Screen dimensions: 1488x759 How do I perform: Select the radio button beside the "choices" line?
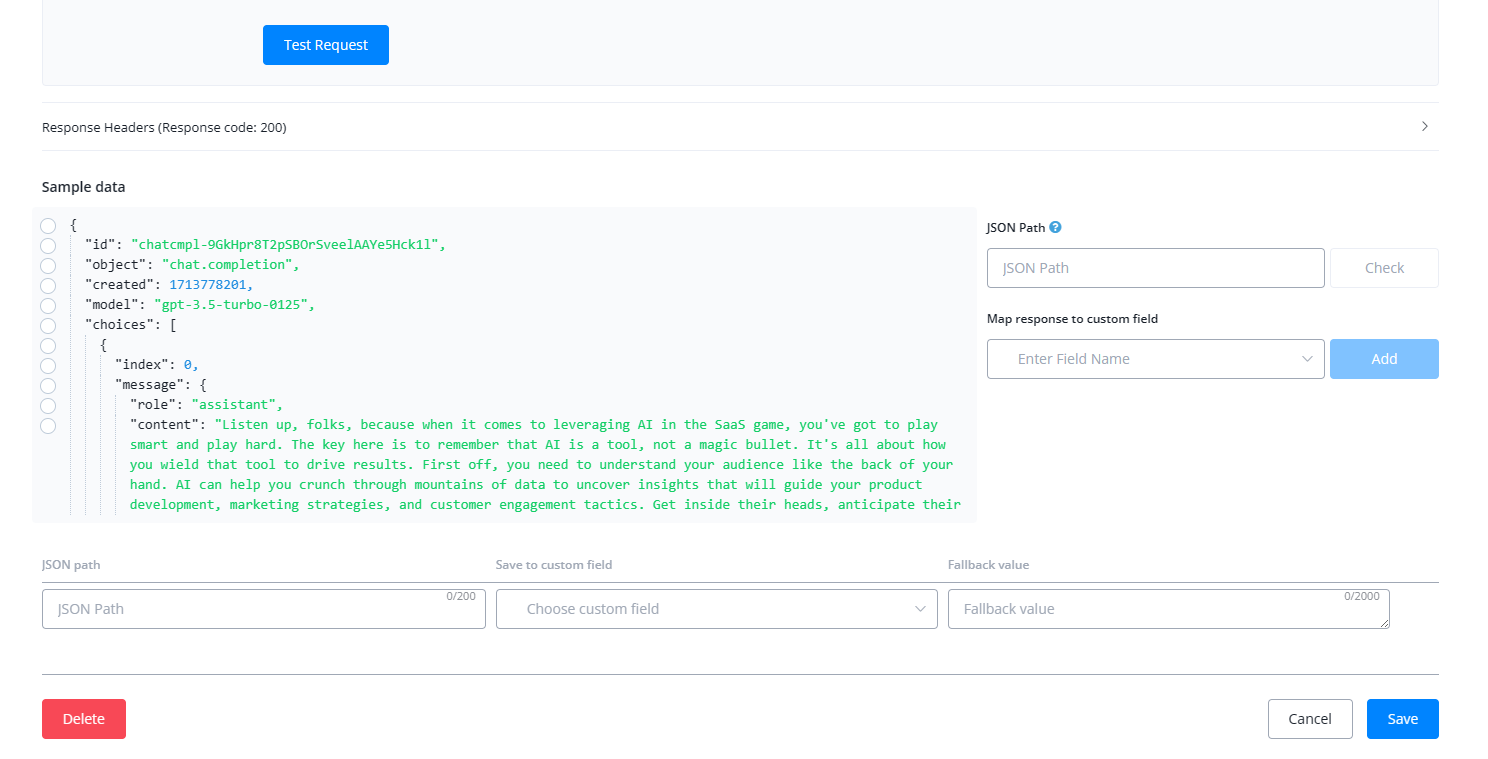pyautogui.click(x=48, y=326)
